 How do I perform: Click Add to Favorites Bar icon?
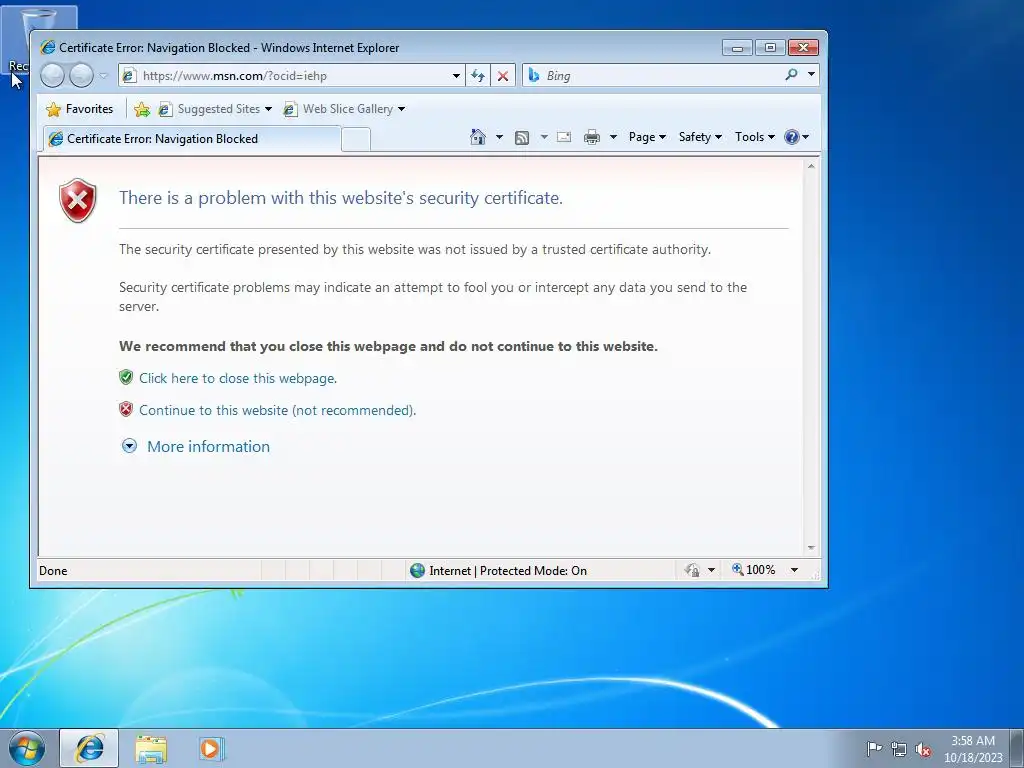tap(142, 109)
